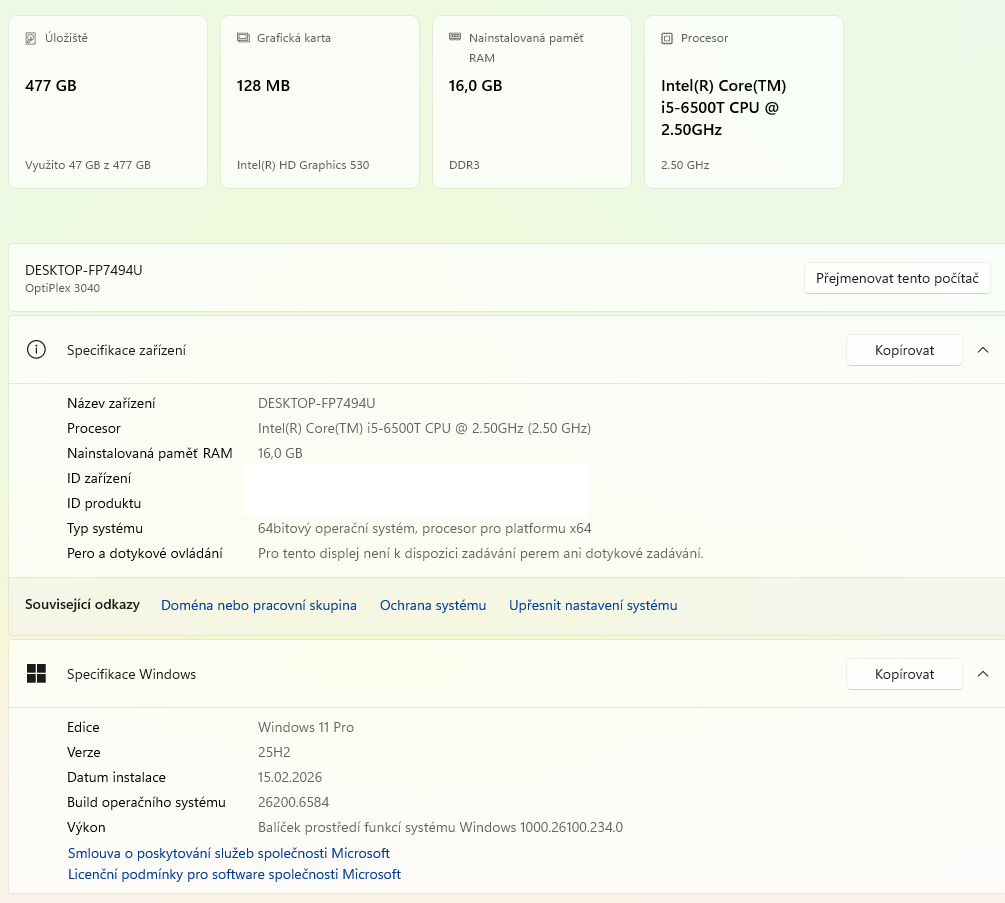This screenshot has width=1005, height=903.
Task: Copy Windows specs with the Kopírovat button
Action: 904,674
